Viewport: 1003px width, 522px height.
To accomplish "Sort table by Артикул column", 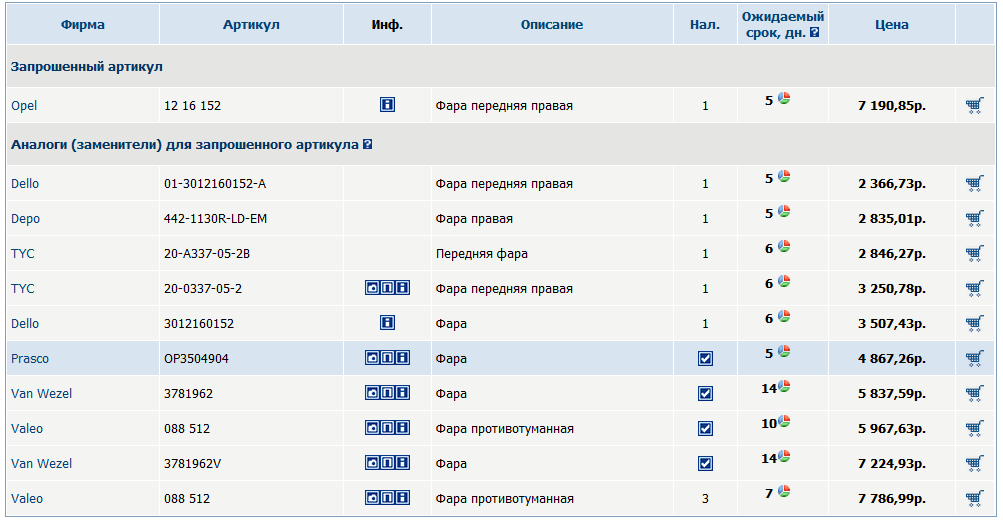I will 251,25.
